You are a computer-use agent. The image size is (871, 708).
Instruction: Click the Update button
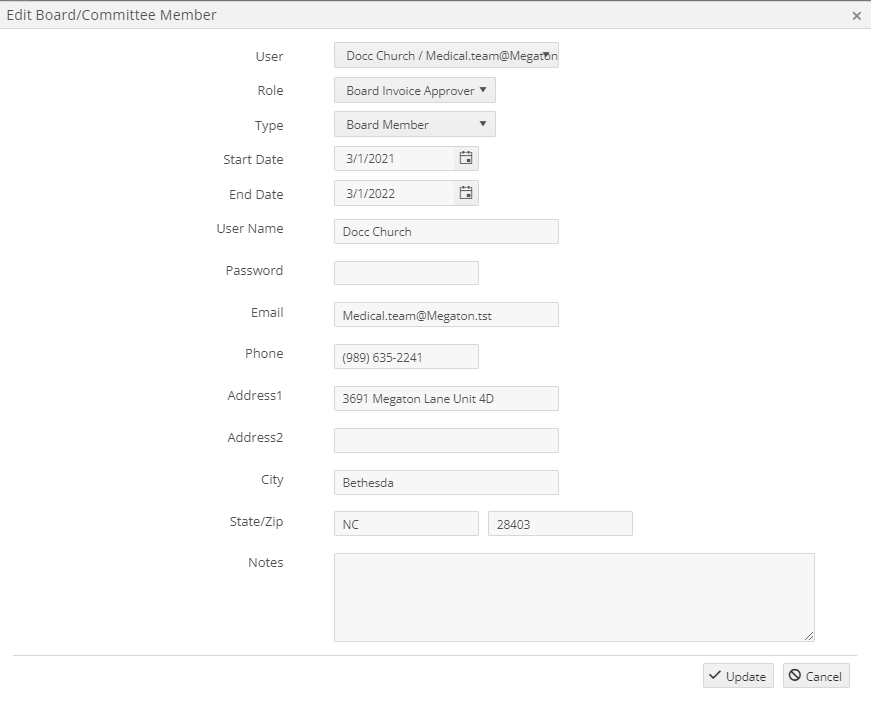[738, 676]
